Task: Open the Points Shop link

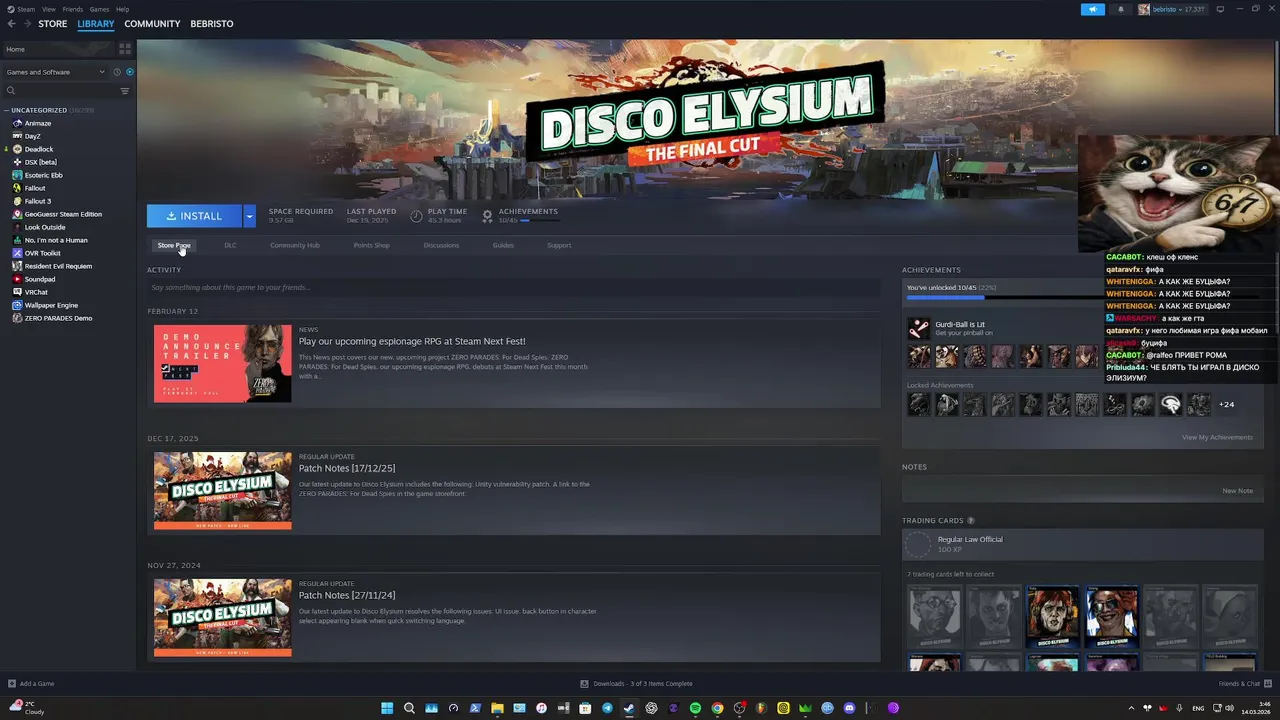Action: (x=371, y=245)
